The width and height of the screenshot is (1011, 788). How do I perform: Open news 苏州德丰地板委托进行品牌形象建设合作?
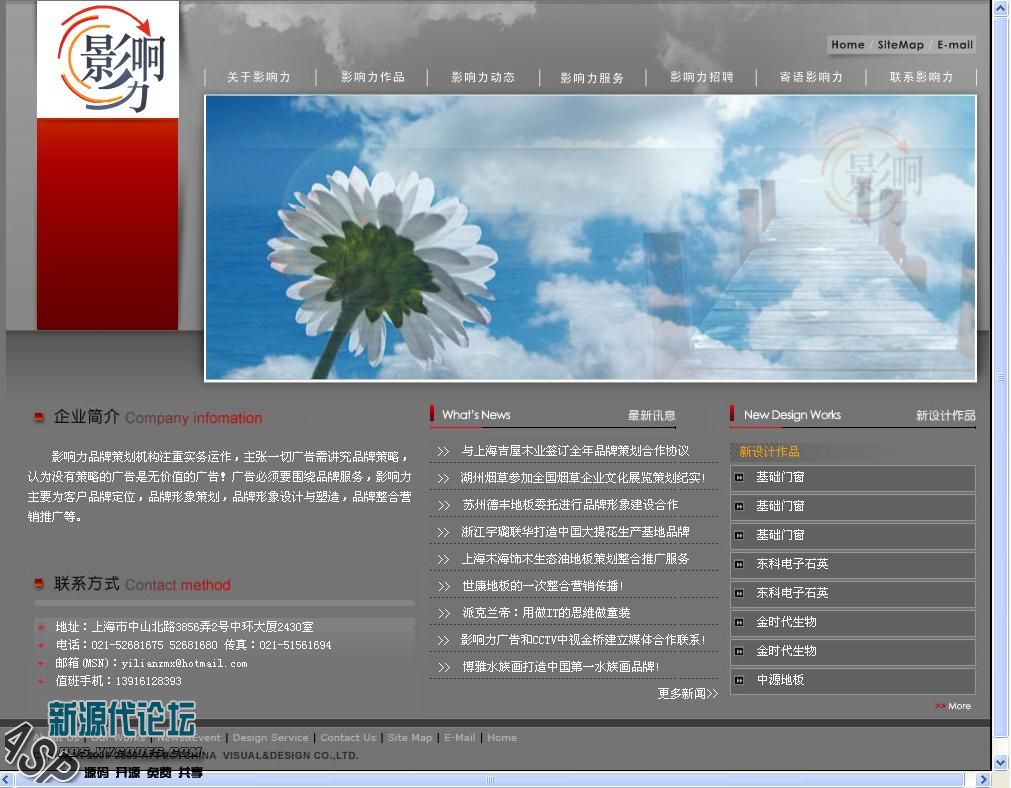click(570, 505)
